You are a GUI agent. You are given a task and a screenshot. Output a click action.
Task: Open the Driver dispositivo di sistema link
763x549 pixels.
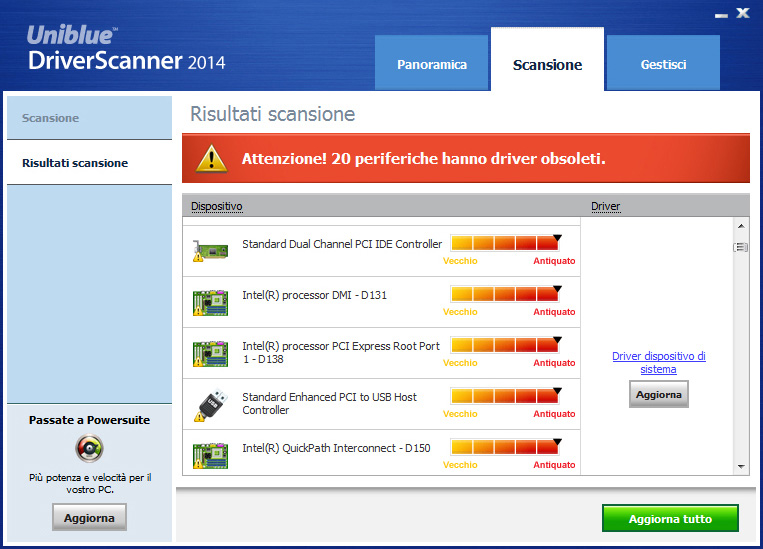pos(658,362)
